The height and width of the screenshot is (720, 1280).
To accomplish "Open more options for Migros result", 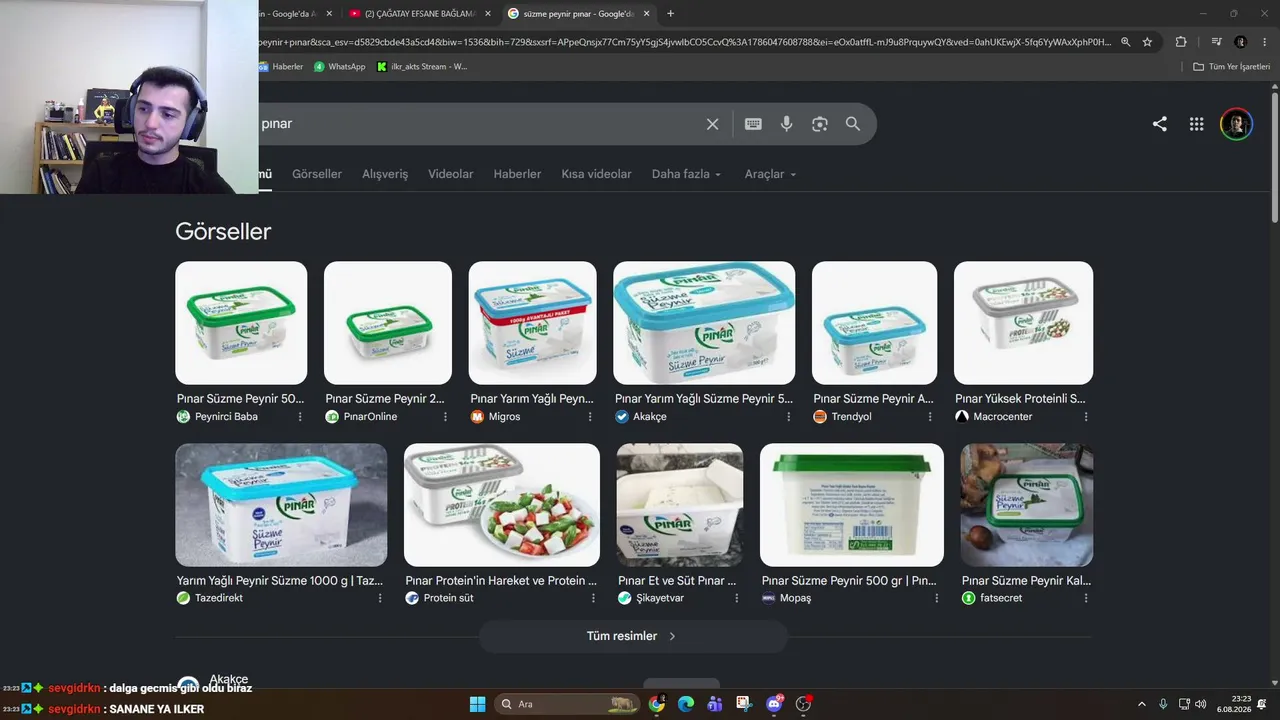I will click(589, 417).
